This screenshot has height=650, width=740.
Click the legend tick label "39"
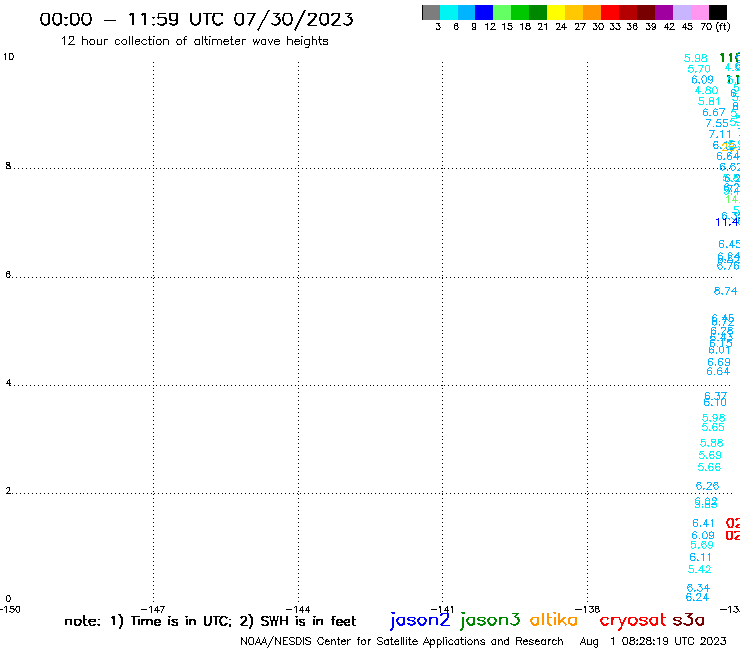651,27
